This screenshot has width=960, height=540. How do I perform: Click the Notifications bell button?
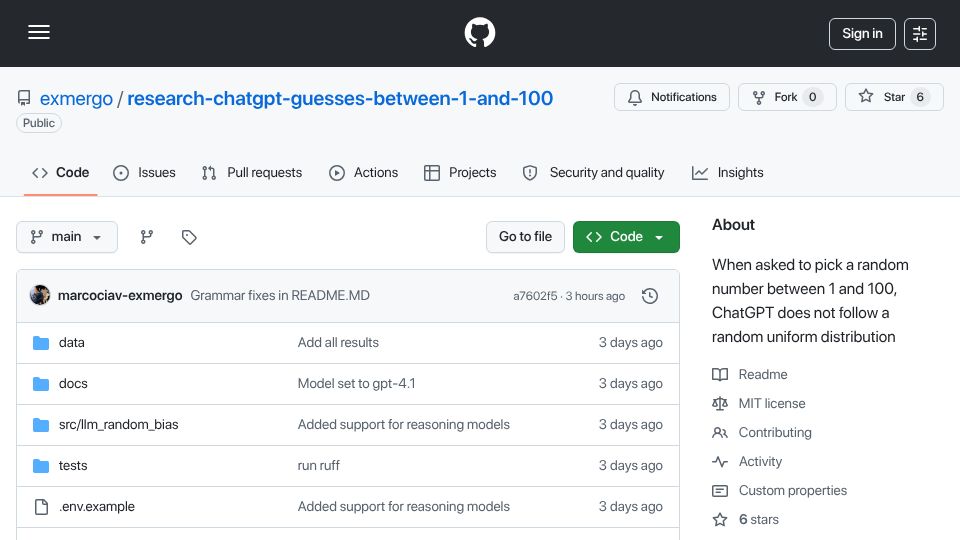pyautogui.click(x=672, y=97)
